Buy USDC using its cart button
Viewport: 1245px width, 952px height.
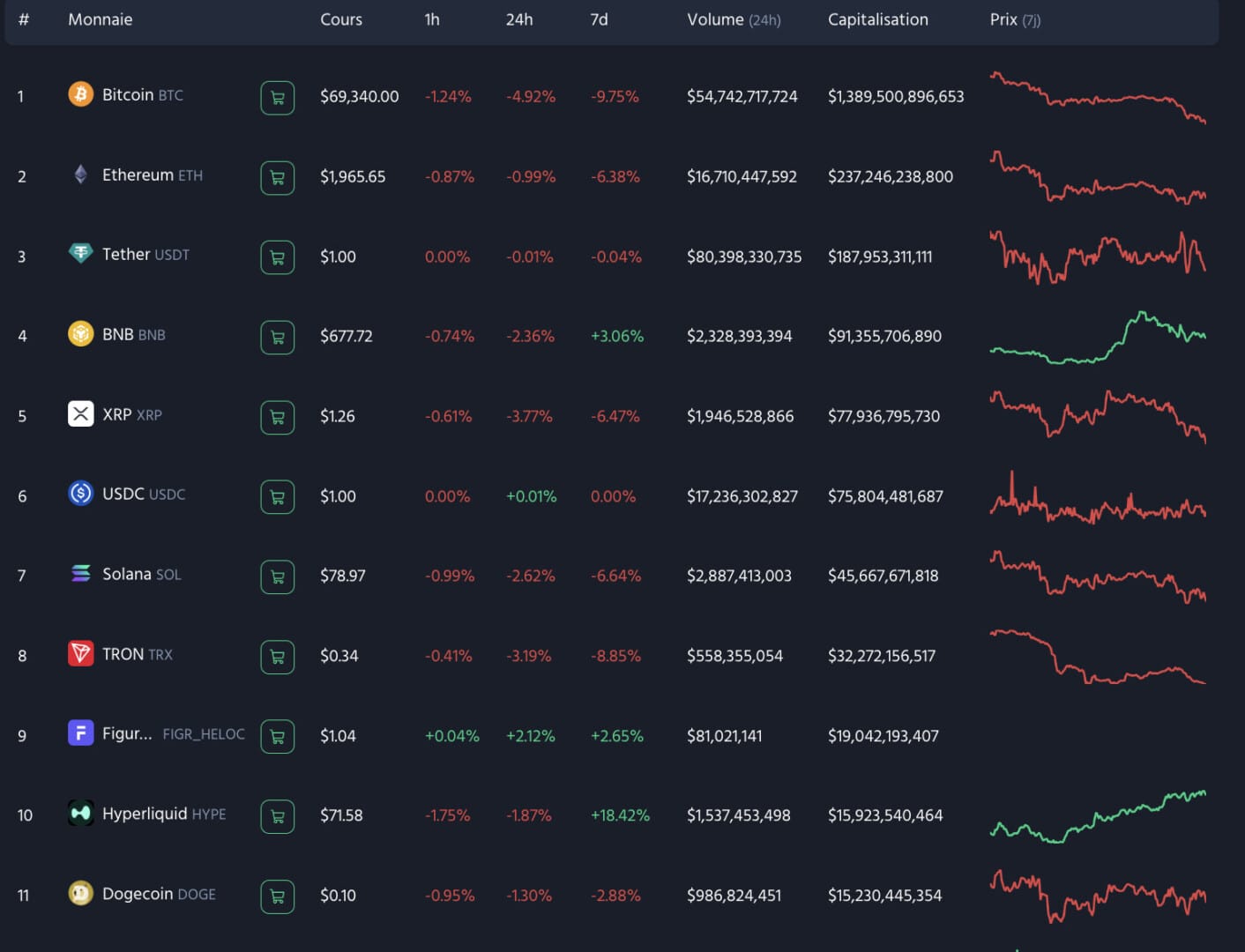click(277, 497)
